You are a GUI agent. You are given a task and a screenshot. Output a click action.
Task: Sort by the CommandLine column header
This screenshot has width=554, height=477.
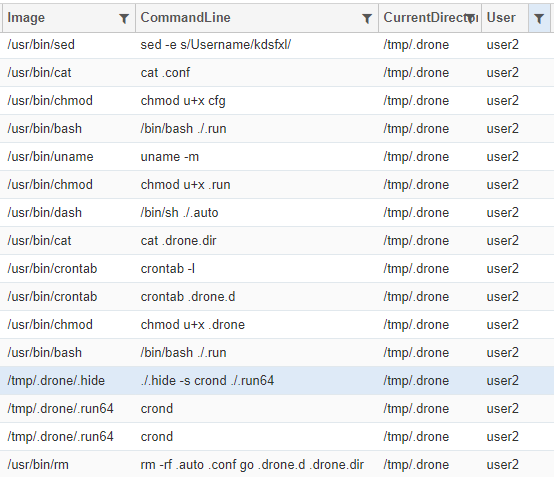pyautogui.click(x=185, y=18)
